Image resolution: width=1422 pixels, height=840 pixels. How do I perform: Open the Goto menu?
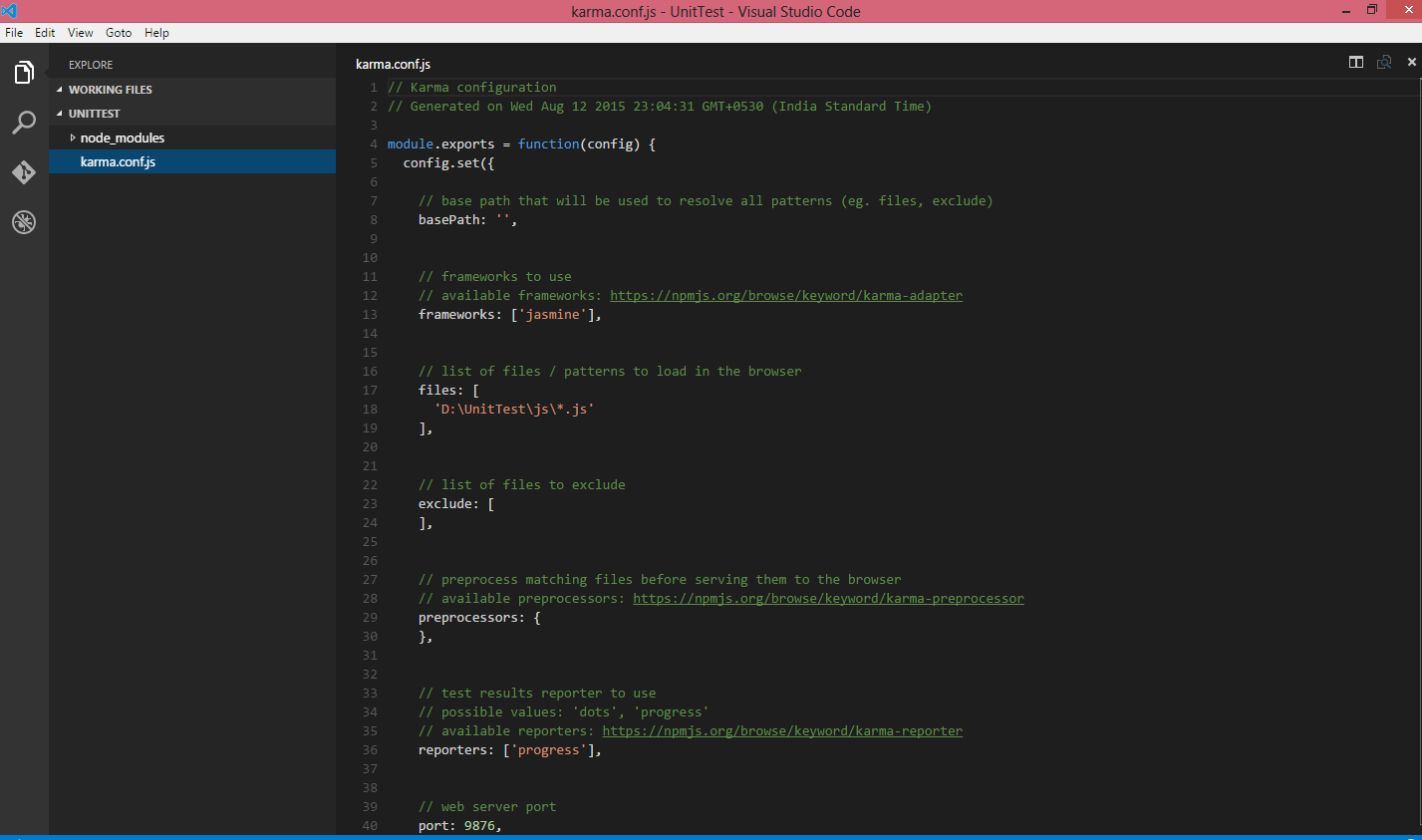click(x=119, y=33)
